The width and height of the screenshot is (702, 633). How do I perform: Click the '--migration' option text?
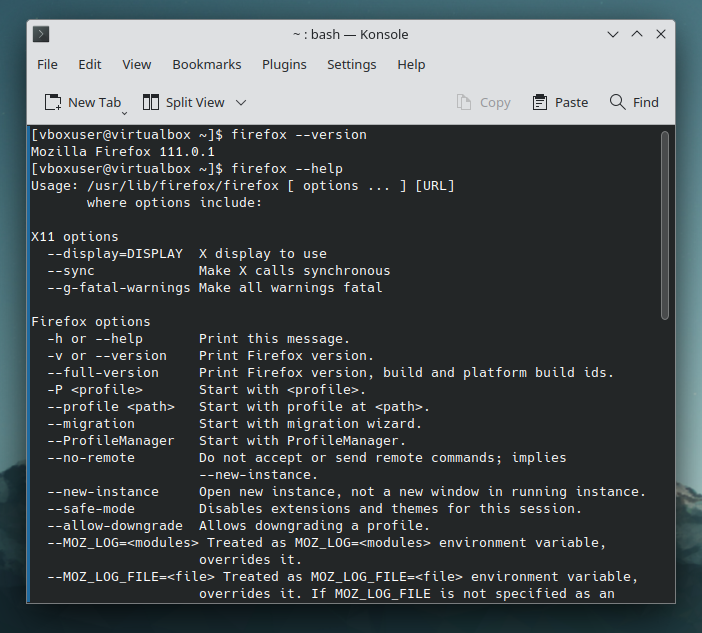pos(91,424)
